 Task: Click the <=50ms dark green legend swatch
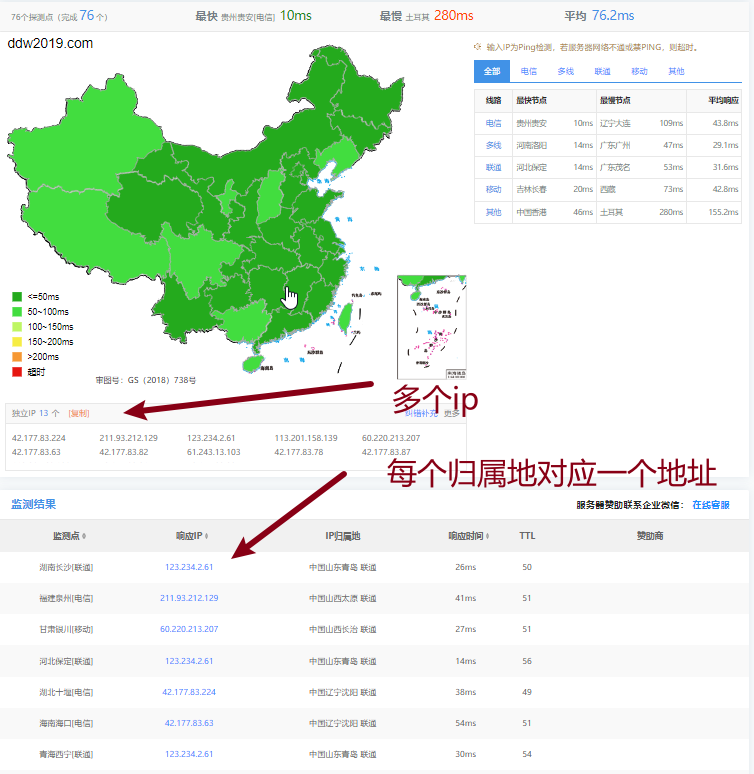pos(17,297)
